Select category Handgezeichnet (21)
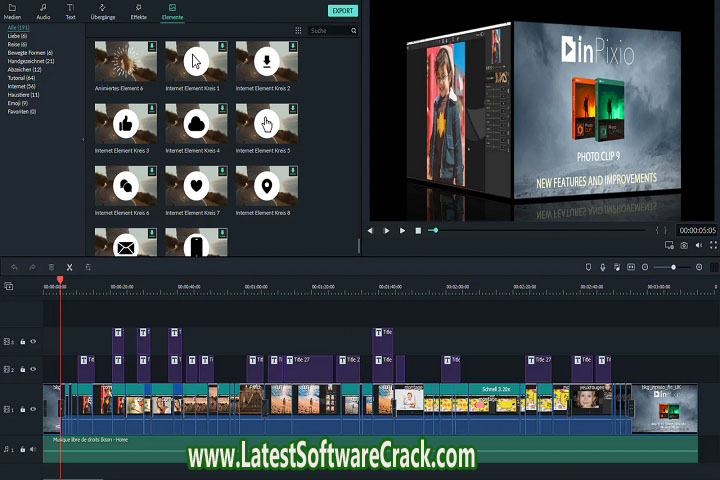Viewport: 720px width, 480px height. point(31,61)
